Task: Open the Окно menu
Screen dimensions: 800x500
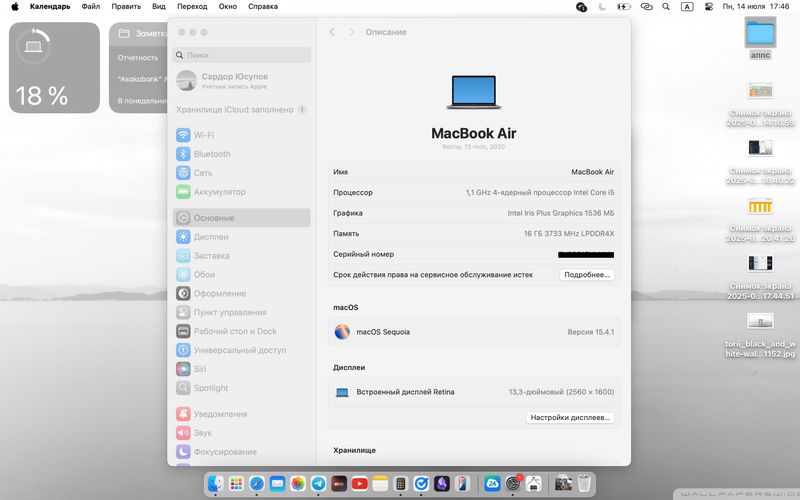Action: pos(228,7)
